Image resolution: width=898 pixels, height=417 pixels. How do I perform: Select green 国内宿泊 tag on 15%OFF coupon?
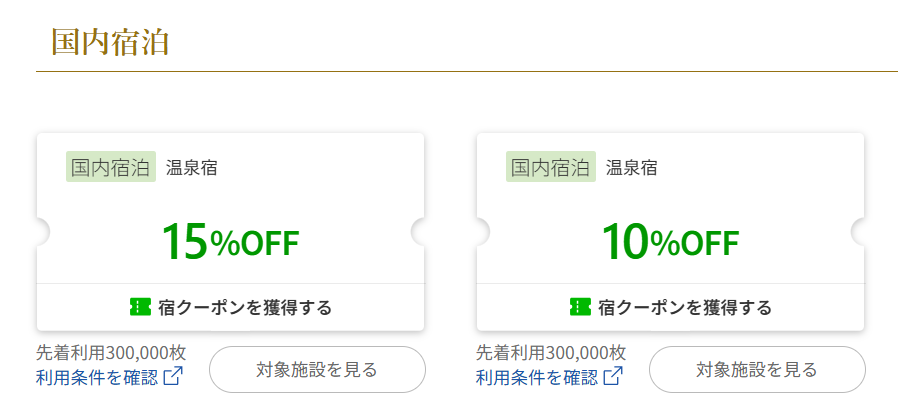click(111, 167)
